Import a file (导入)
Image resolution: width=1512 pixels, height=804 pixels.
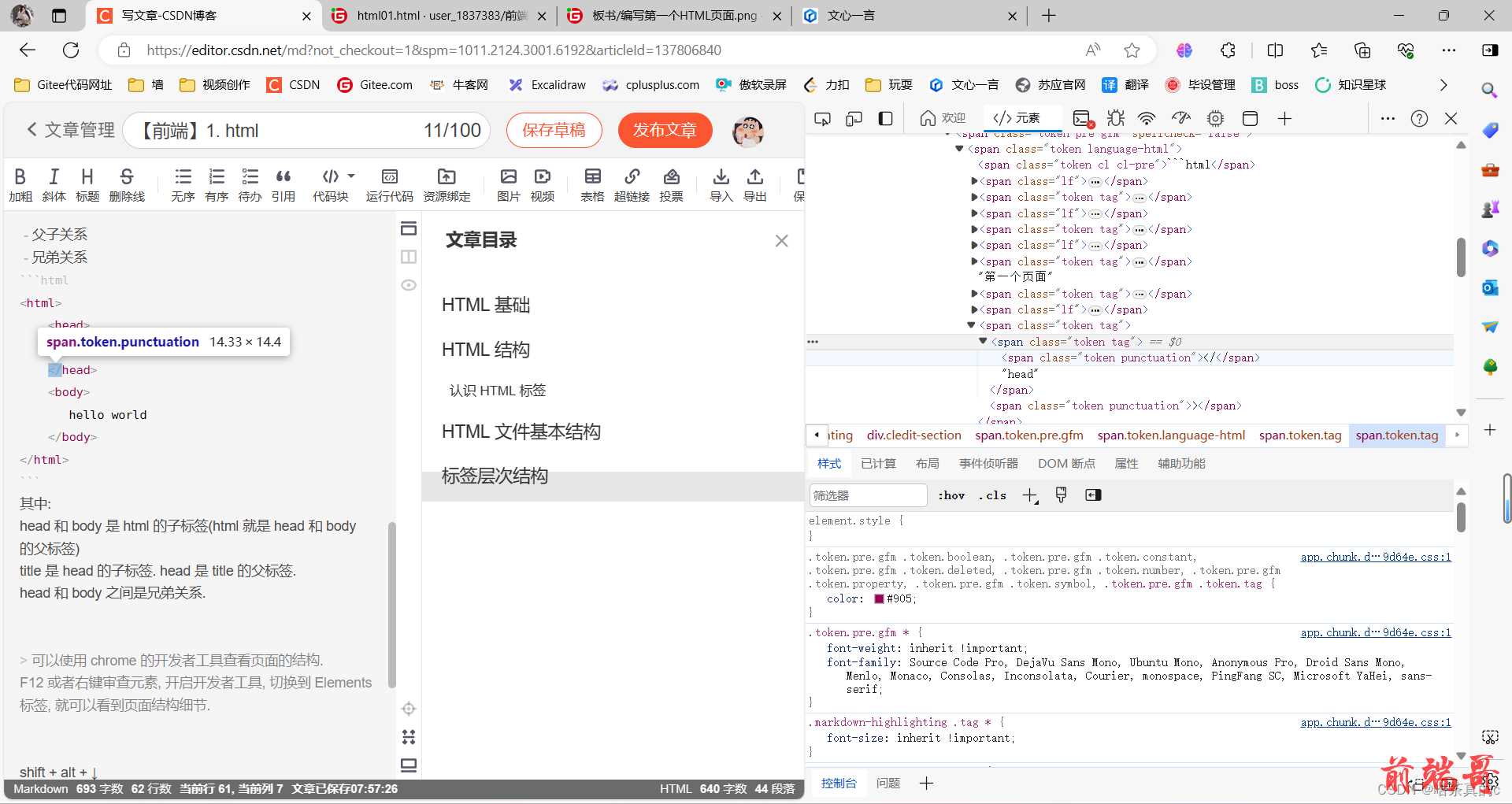coord(721,185)
